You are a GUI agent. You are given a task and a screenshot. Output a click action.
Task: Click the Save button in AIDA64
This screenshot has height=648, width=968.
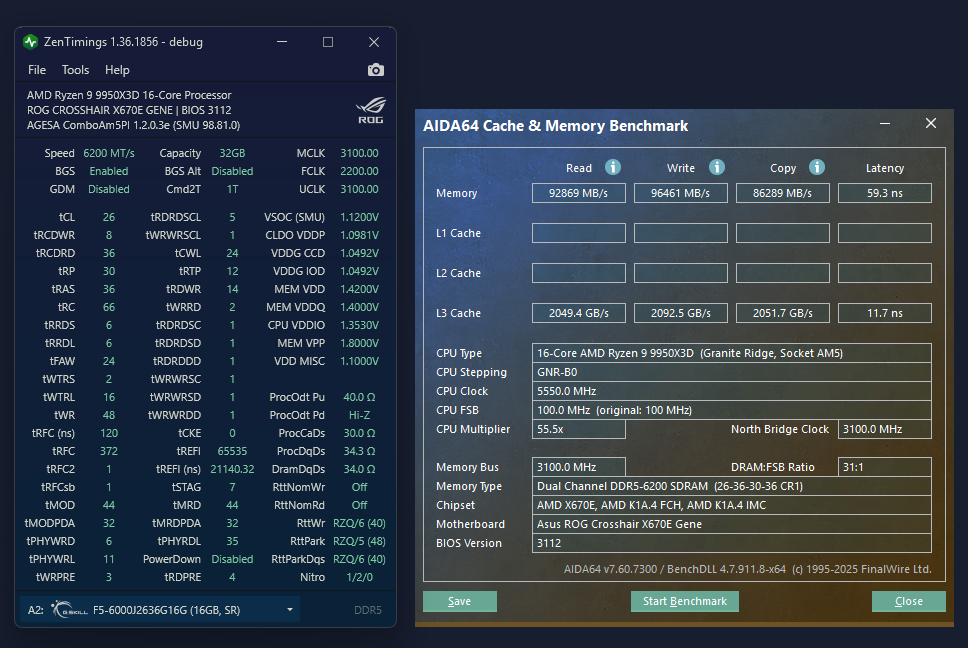tap(460, 601)
